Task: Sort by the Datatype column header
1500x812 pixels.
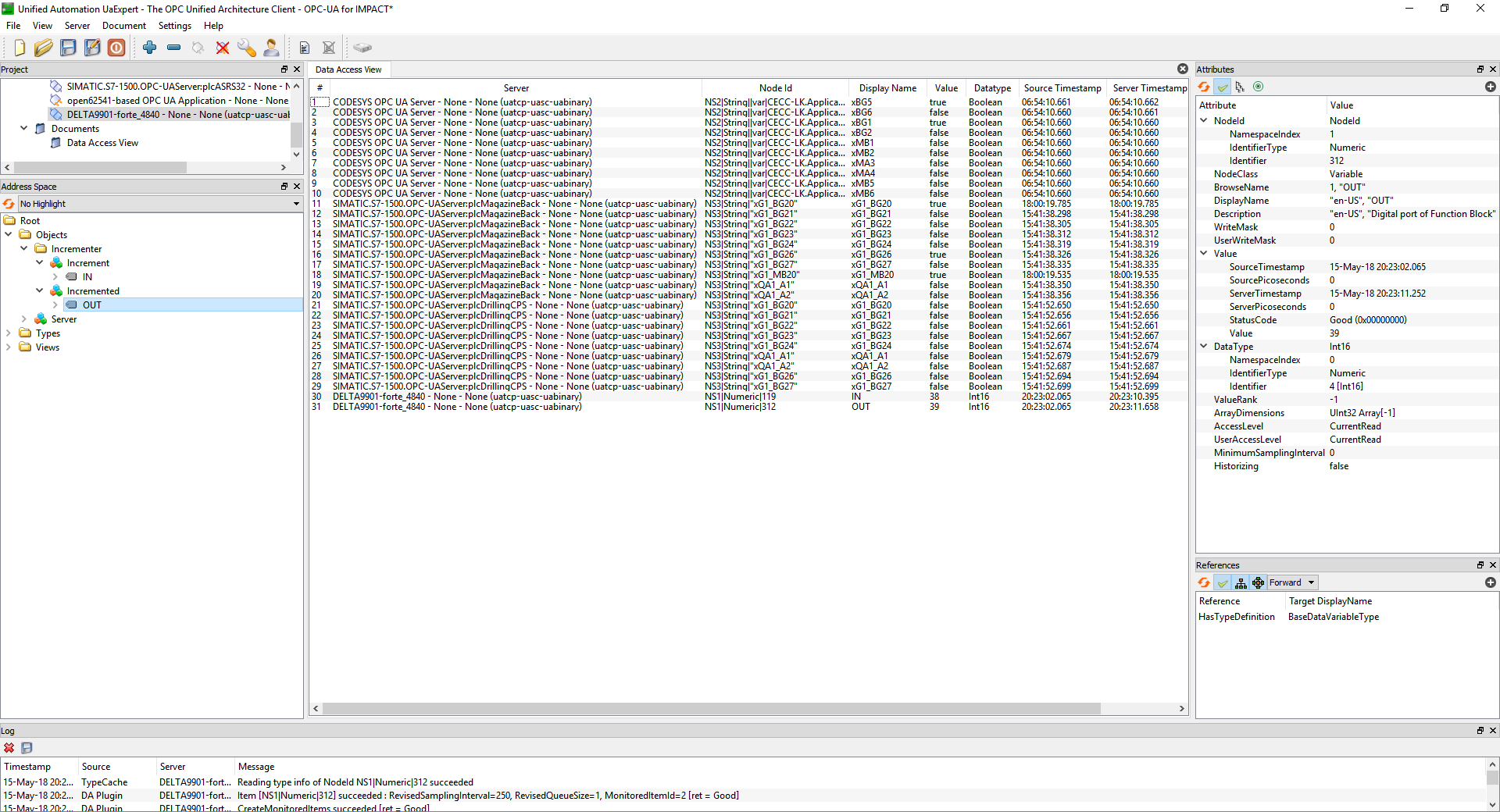Action: pyautogui.click(x=992, y=88)
